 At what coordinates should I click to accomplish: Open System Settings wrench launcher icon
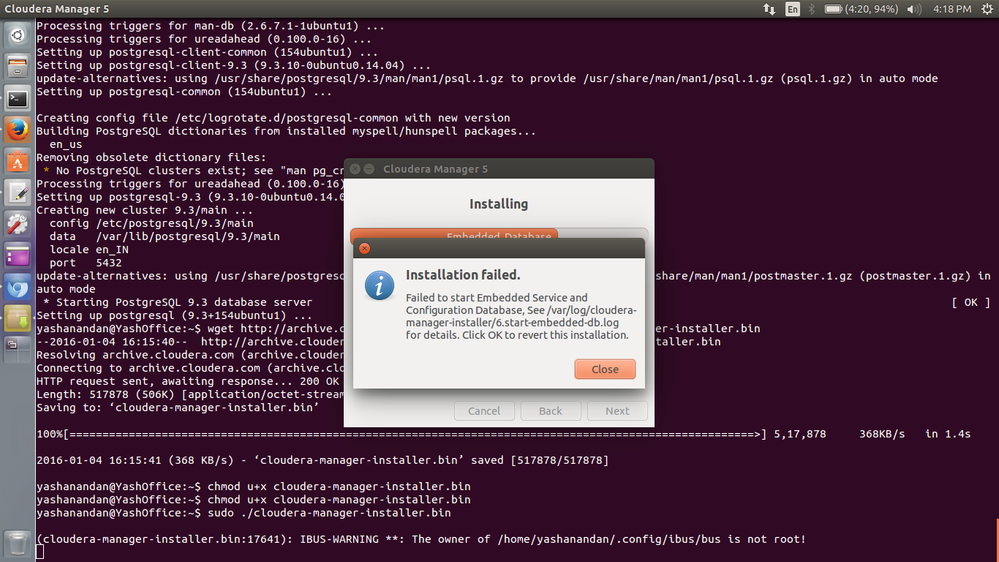(x=17, y=224)
